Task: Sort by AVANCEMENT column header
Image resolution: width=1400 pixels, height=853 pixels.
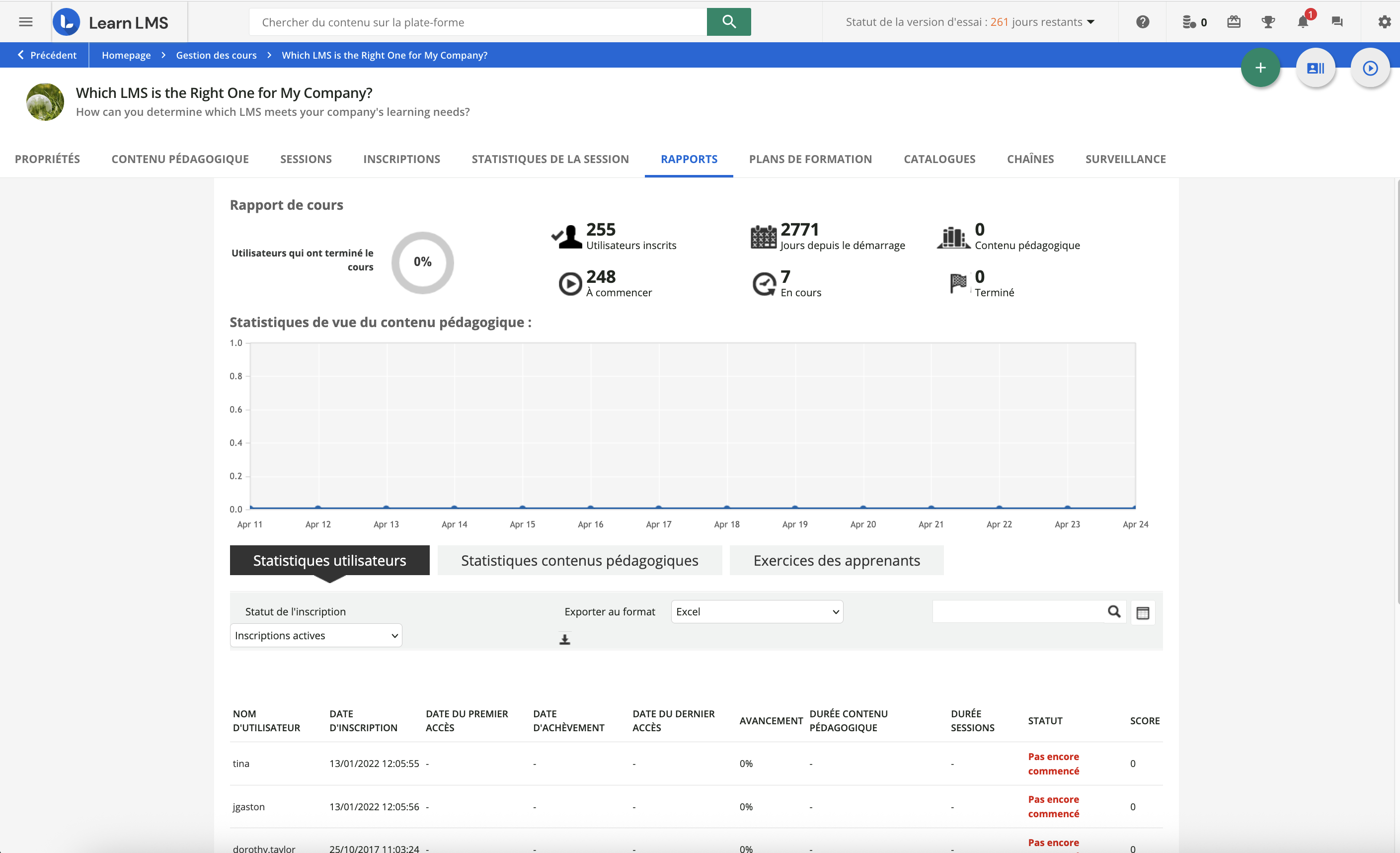Action: pyautogui.click(x=771, y=720)
